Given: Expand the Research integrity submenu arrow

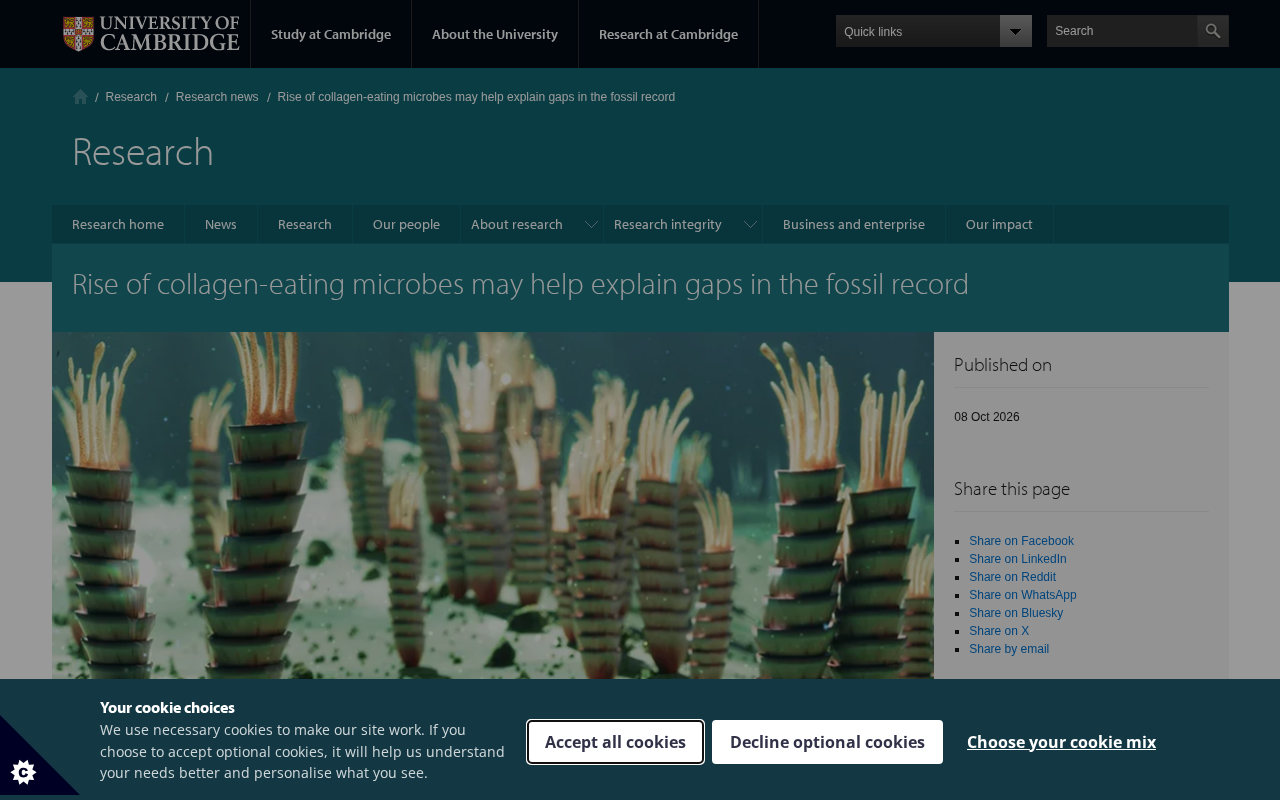Looking at the screenshot, I should pyautogui.click(x=750, y=225).
